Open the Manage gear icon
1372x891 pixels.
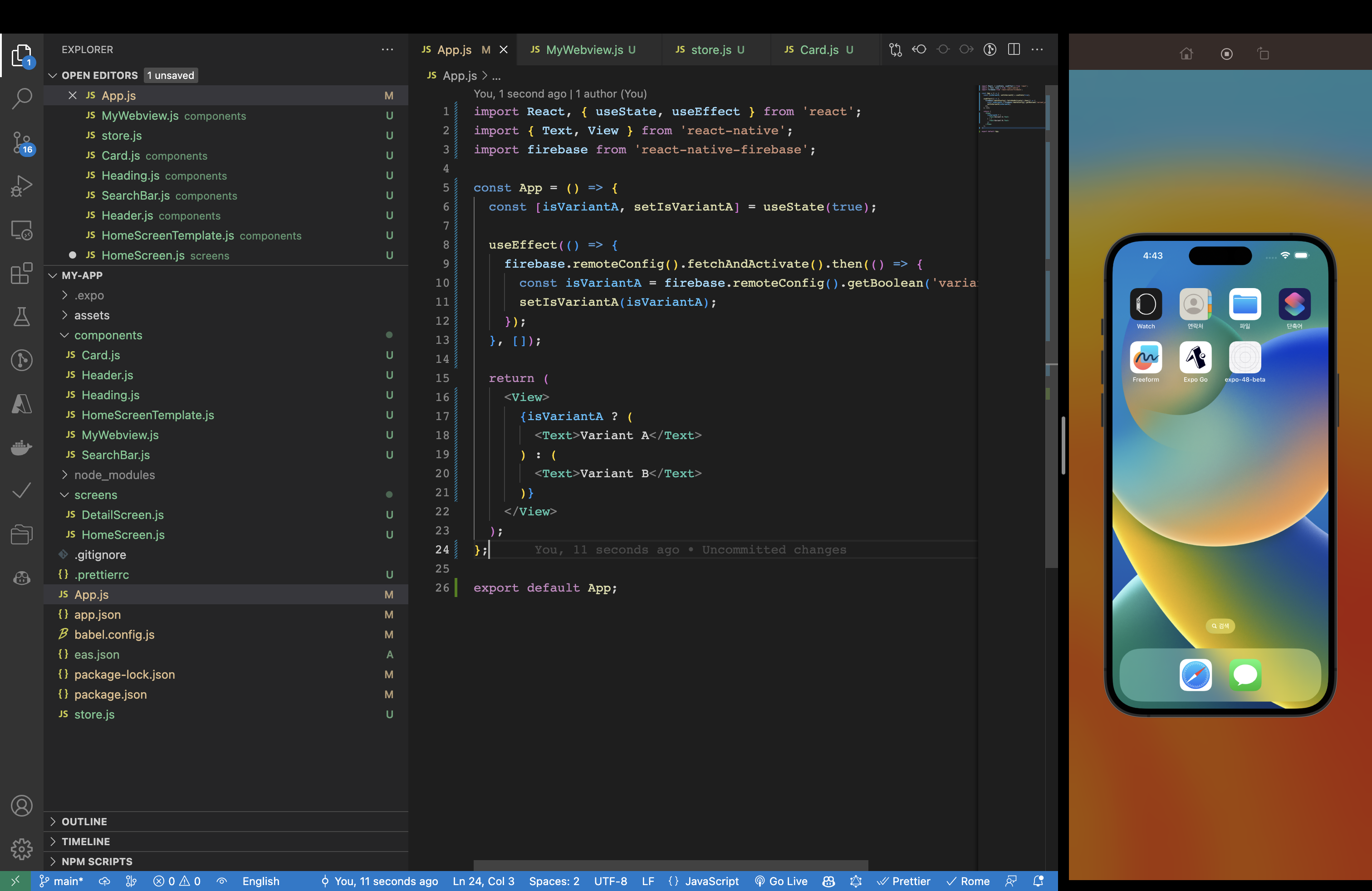coord(22,848)
